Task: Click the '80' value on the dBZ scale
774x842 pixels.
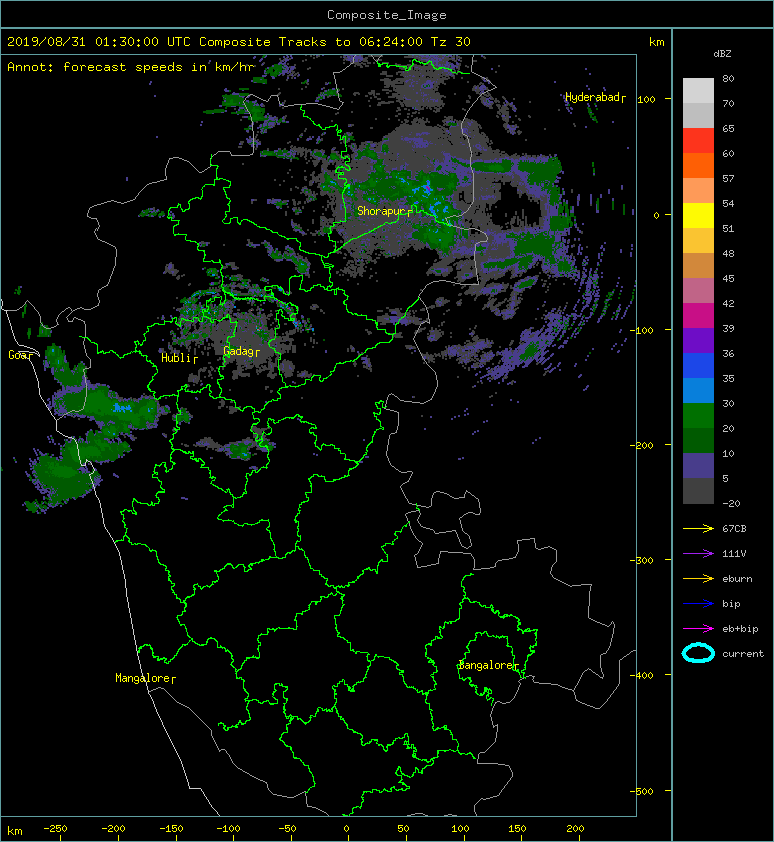Action: click(x=728, y=78)
